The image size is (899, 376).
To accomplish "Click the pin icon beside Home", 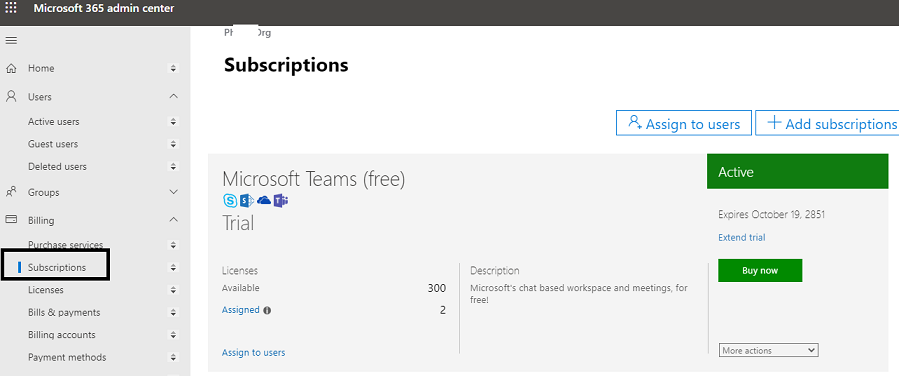I will point(173,68).
